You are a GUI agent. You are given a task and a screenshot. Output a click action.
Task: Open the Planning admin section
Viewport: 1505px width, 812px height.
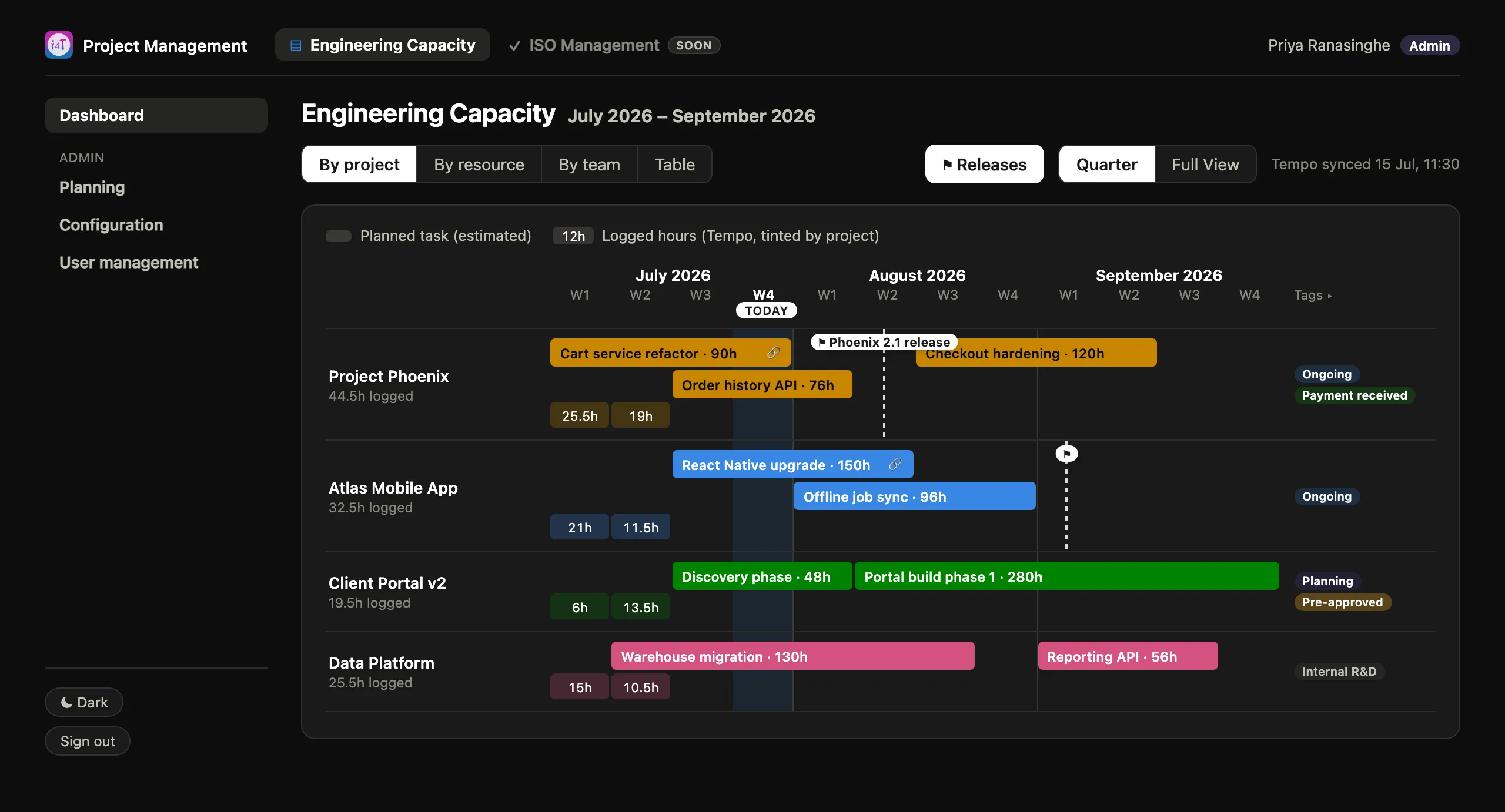click(x=92, y=187)
